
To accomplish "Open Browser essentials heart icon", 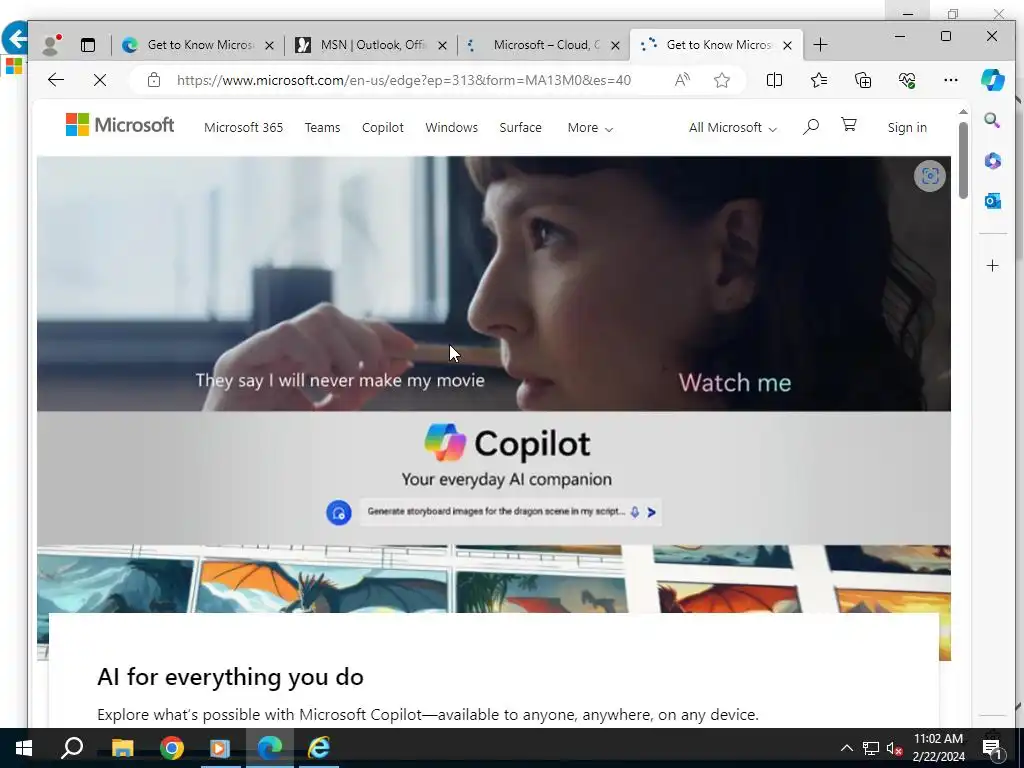I will coord(907,80).
